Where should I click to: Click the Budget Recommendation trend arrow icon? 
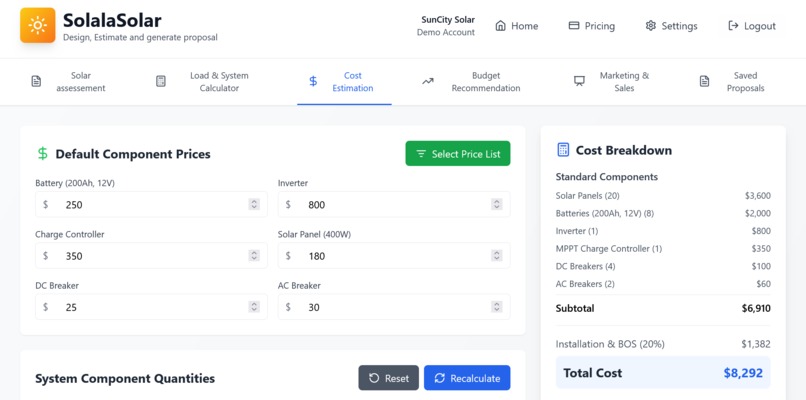click(x=428, y=81)
